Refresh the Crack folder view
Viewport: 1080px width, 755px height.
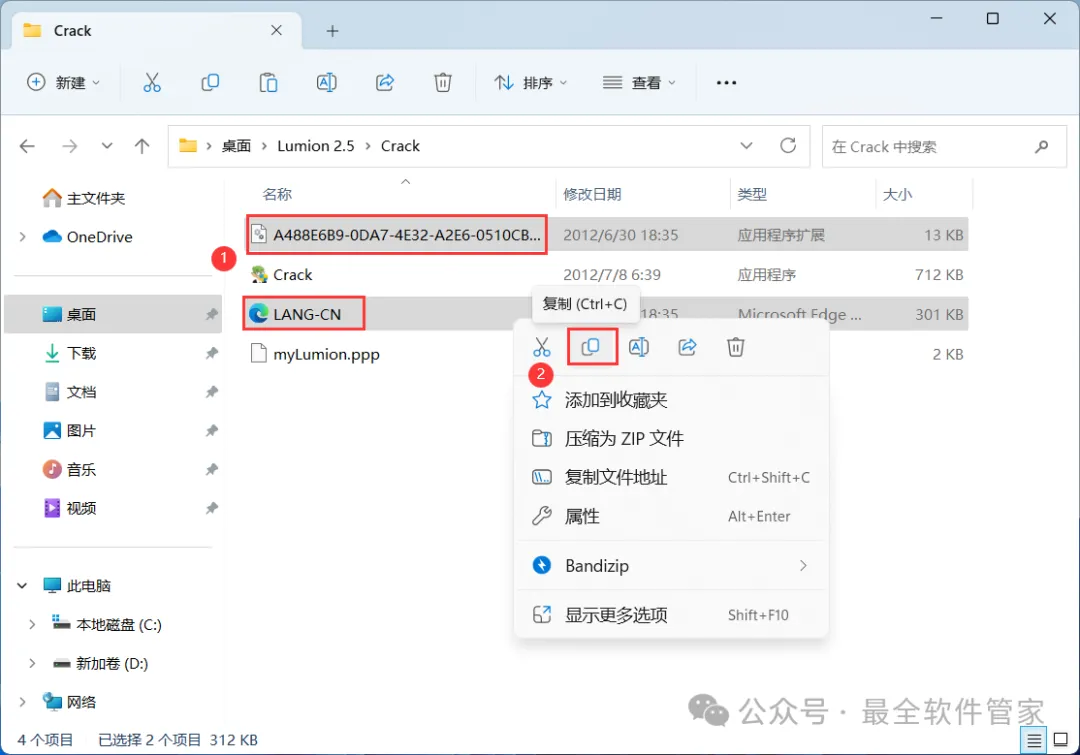(x=788, y=146)
